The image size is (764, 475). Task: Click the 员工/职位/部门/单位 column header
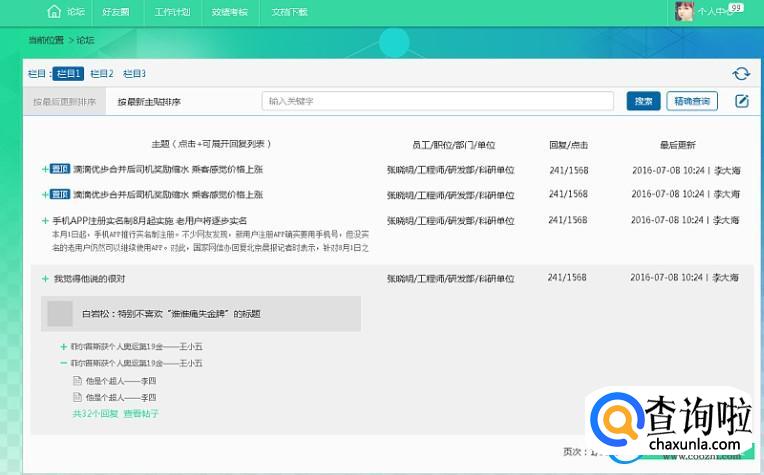(453, 145)
